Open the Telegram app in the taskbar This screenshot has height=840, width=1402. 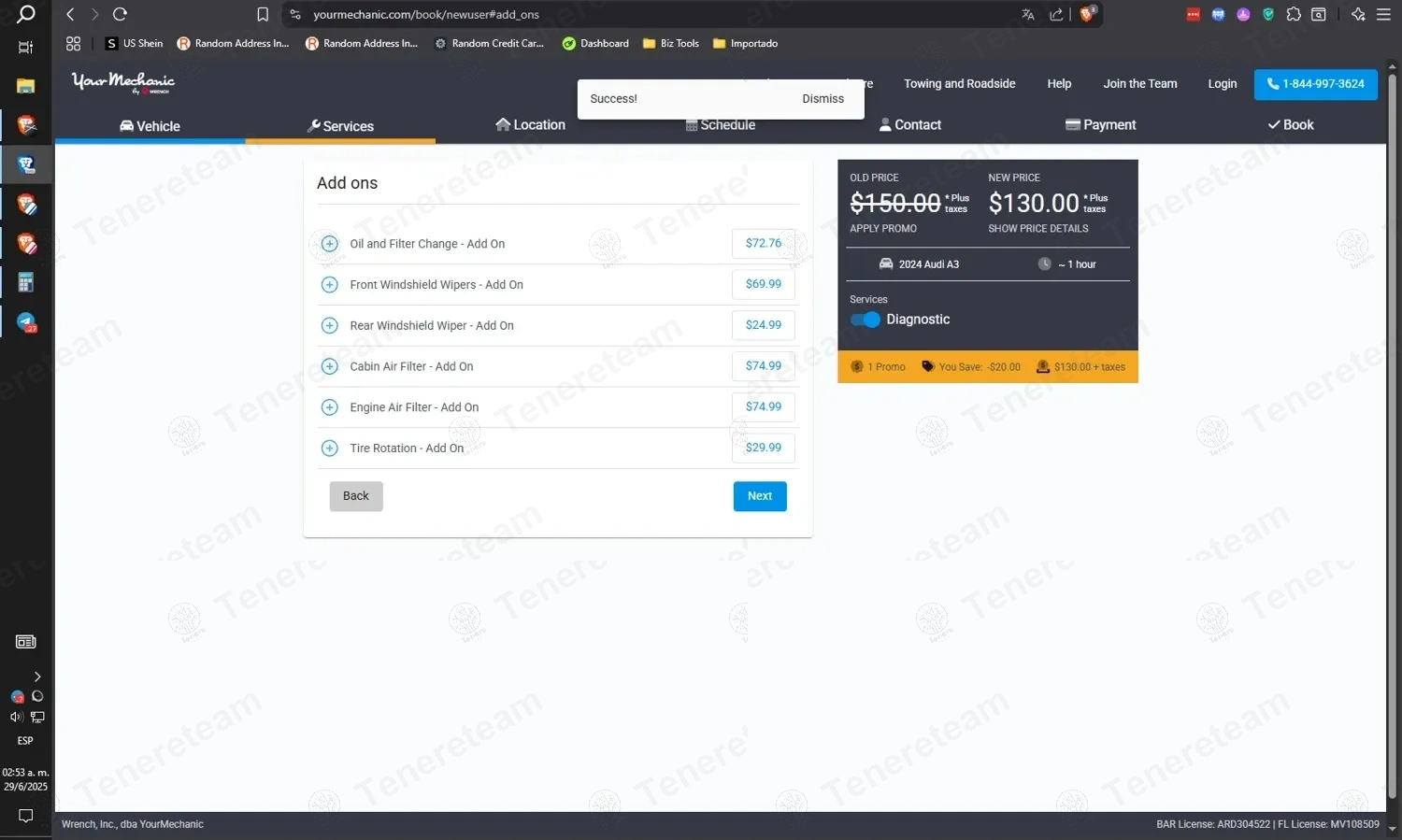[x=26, y=322]
